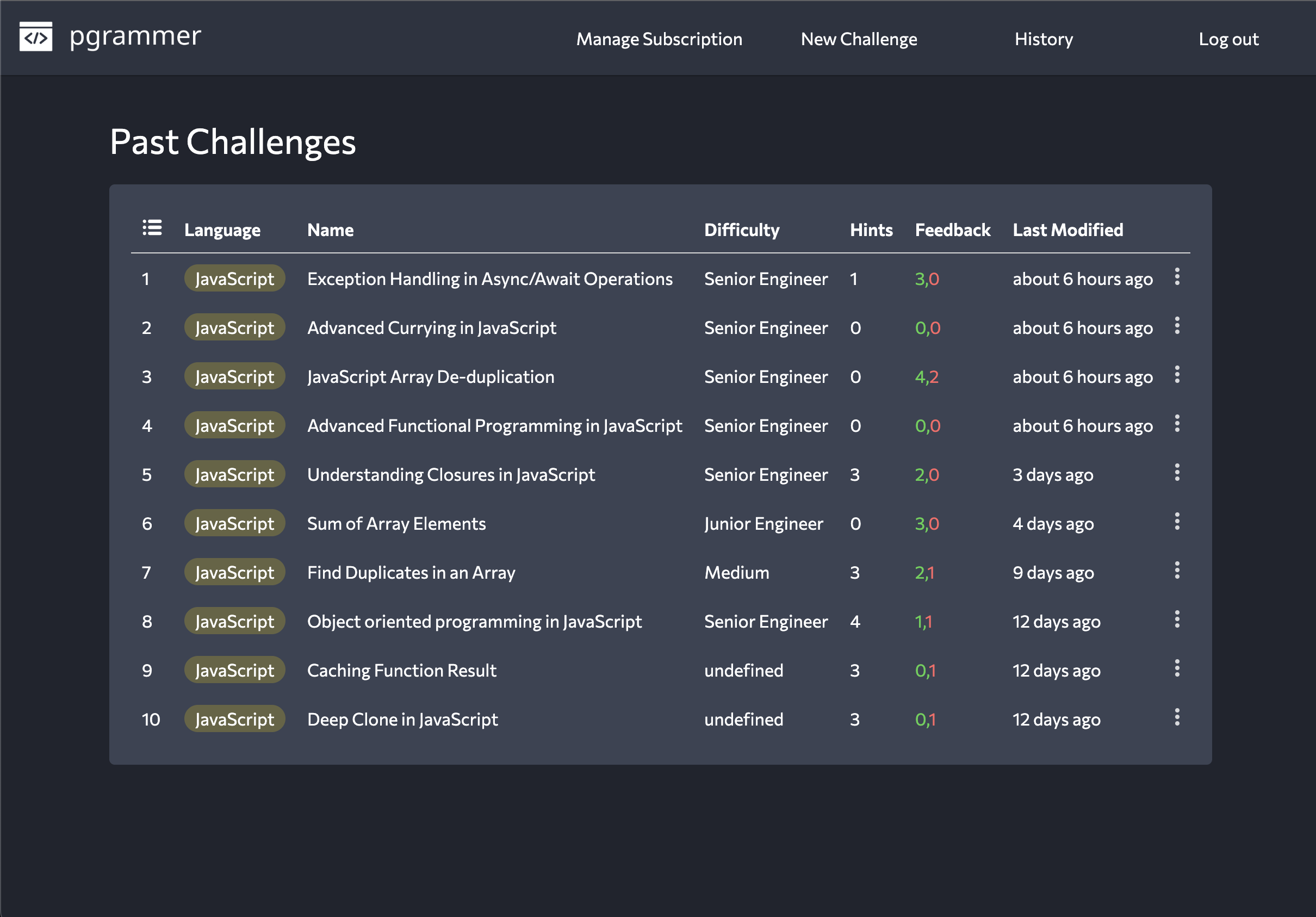The image size is (1316, 917).
Task: Open options menu for Find Duplicates row
Action: pyautogui.click(x=1177, y=571)
